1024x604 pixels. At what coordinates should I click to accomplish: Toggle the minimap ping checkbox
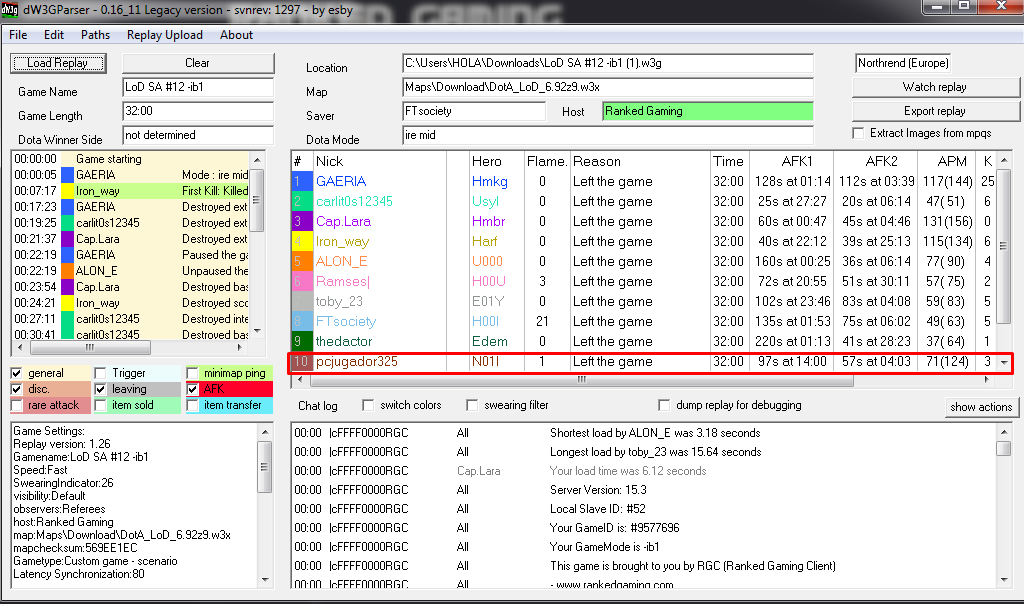pos(192,374)
